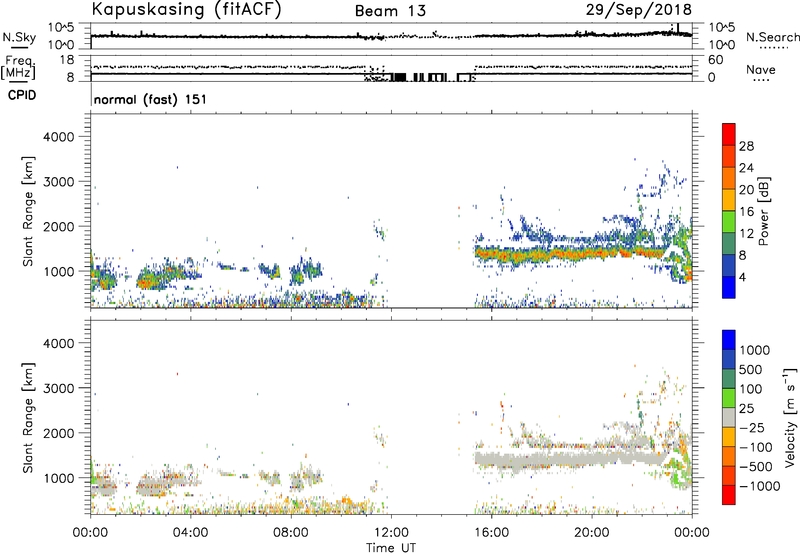
Task: Click the '1000' velocity scale value
Action: click(x=754, y=350)
